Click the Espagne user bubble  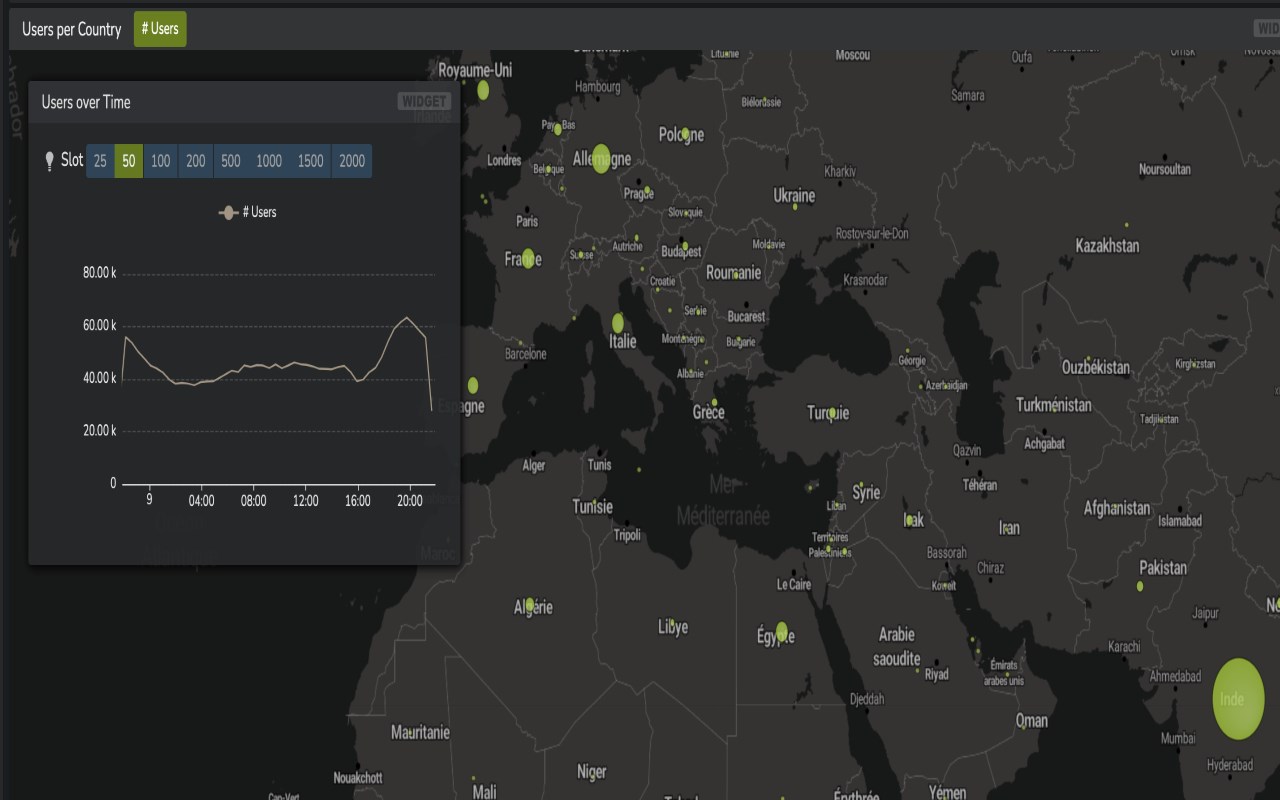(x=473, y=385)
